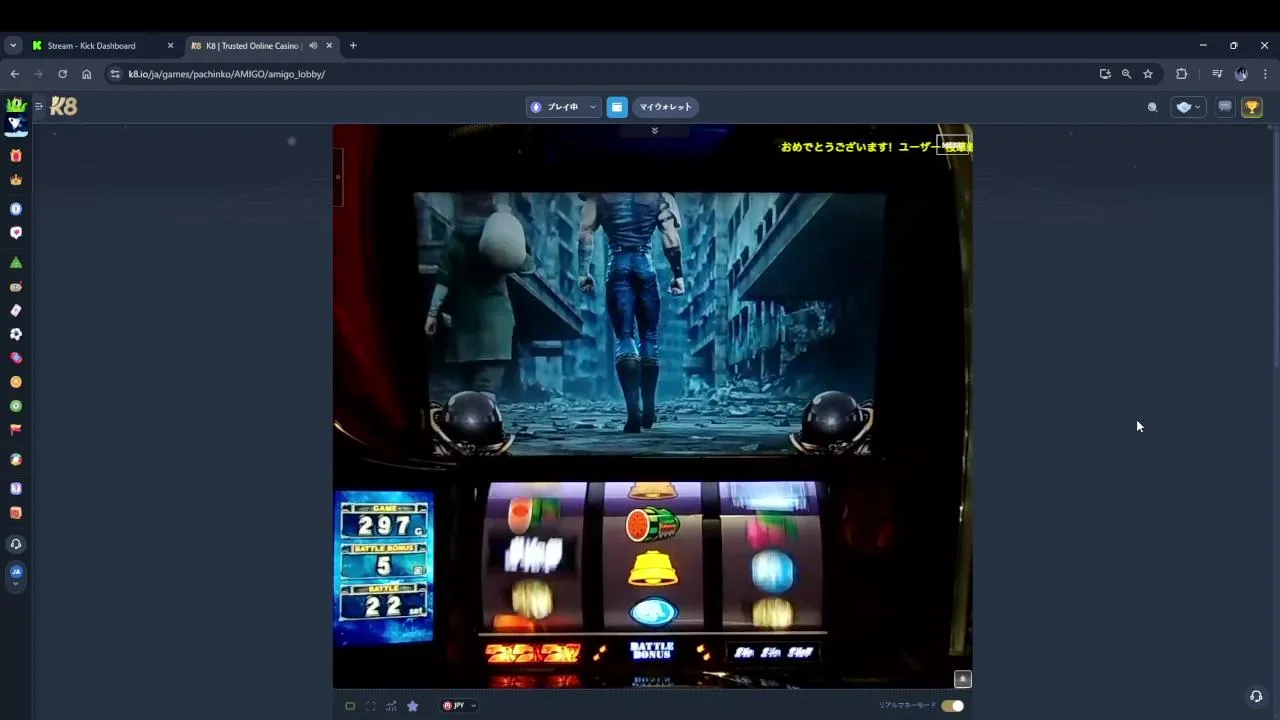
Task: Click the address bar URL
Action: click(x=227, y=74)
